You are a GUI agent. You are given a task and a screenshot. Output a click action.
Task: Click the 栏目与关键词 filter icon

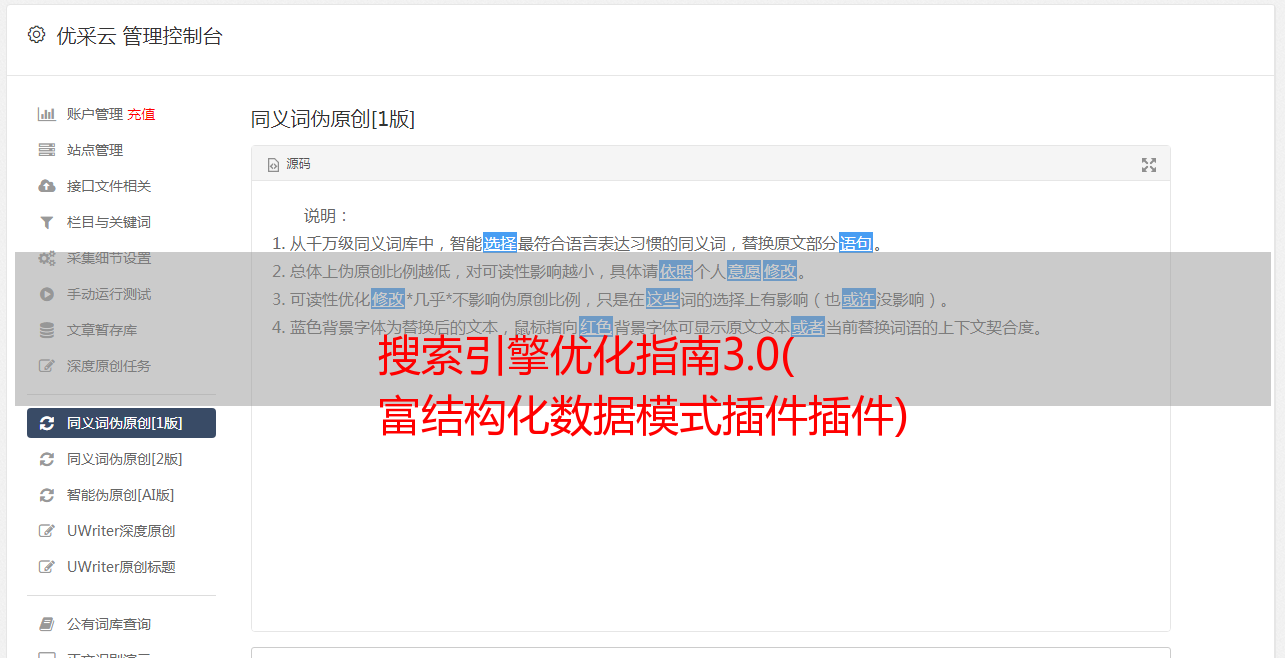[x=46, y=222]
